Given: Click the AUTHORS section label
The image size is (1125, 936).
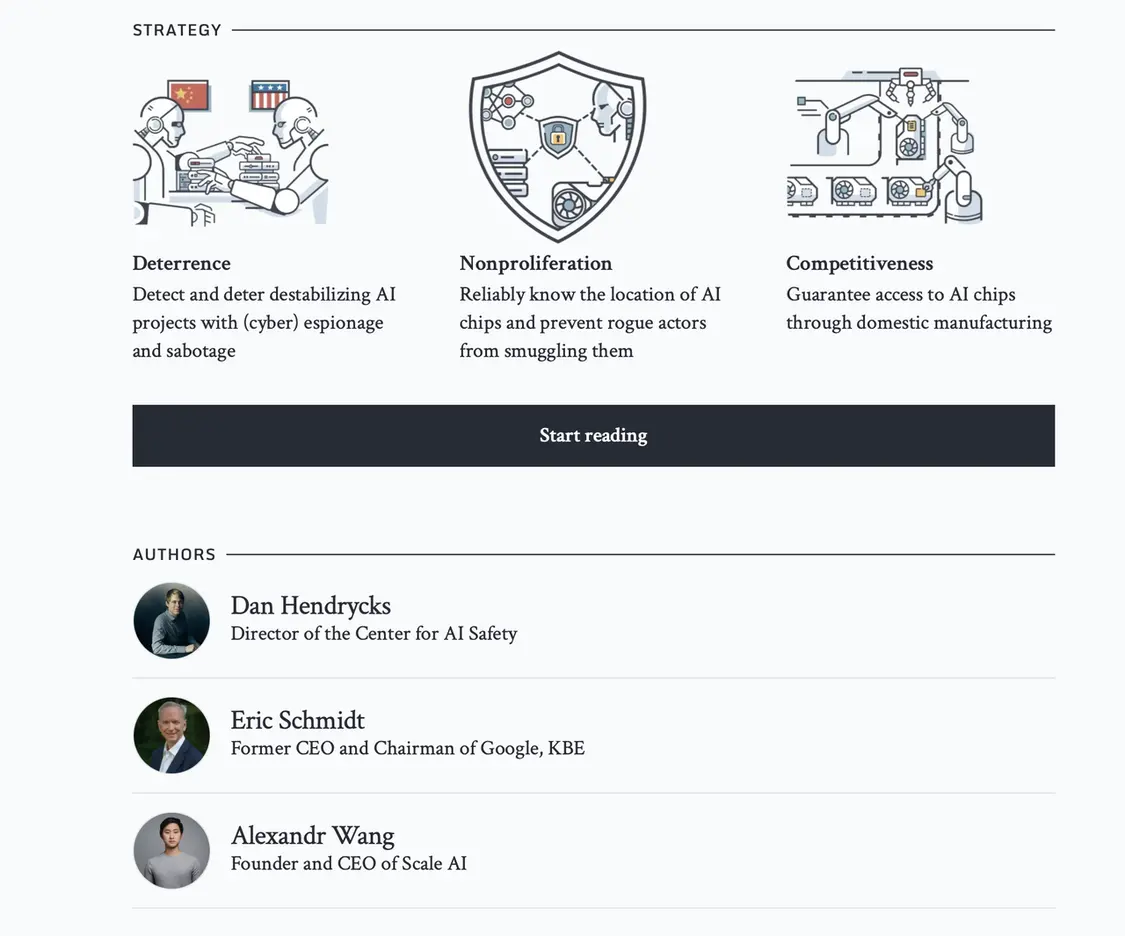Looking at the screenshot, I should 174,554.
